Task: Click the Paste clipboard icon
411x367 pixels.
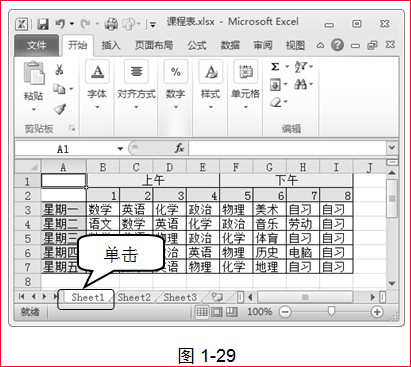Action: 34,72
